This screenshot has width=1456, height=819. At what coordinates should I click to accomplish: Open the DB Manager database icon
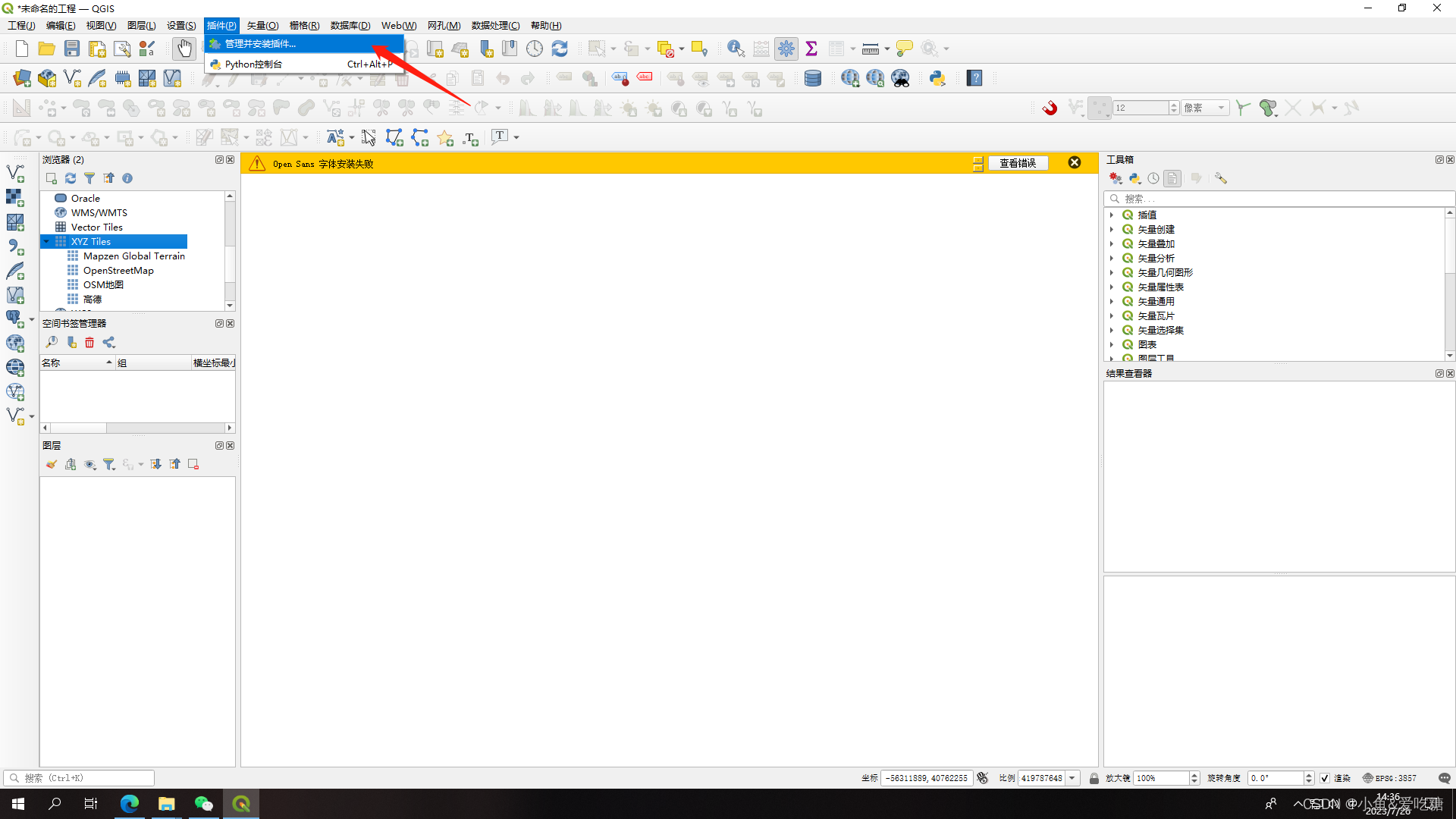813,78
